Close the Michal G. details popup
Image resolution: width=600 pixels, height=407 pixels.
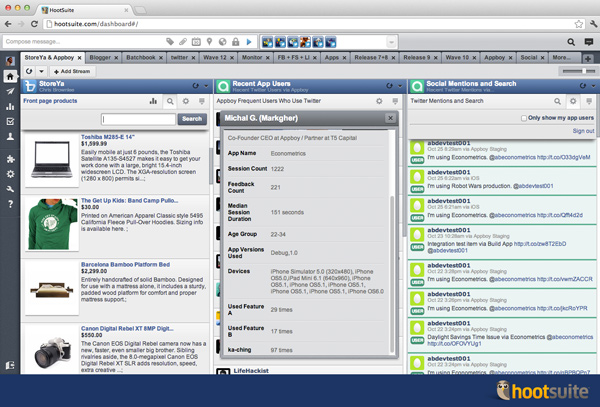(390, 118)
